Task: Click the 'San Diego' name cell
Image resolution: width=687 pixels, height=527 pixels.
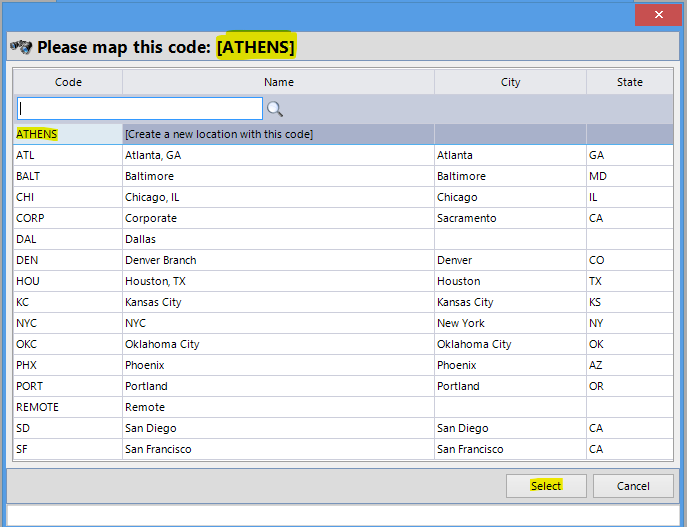Action: click(279, 428)
